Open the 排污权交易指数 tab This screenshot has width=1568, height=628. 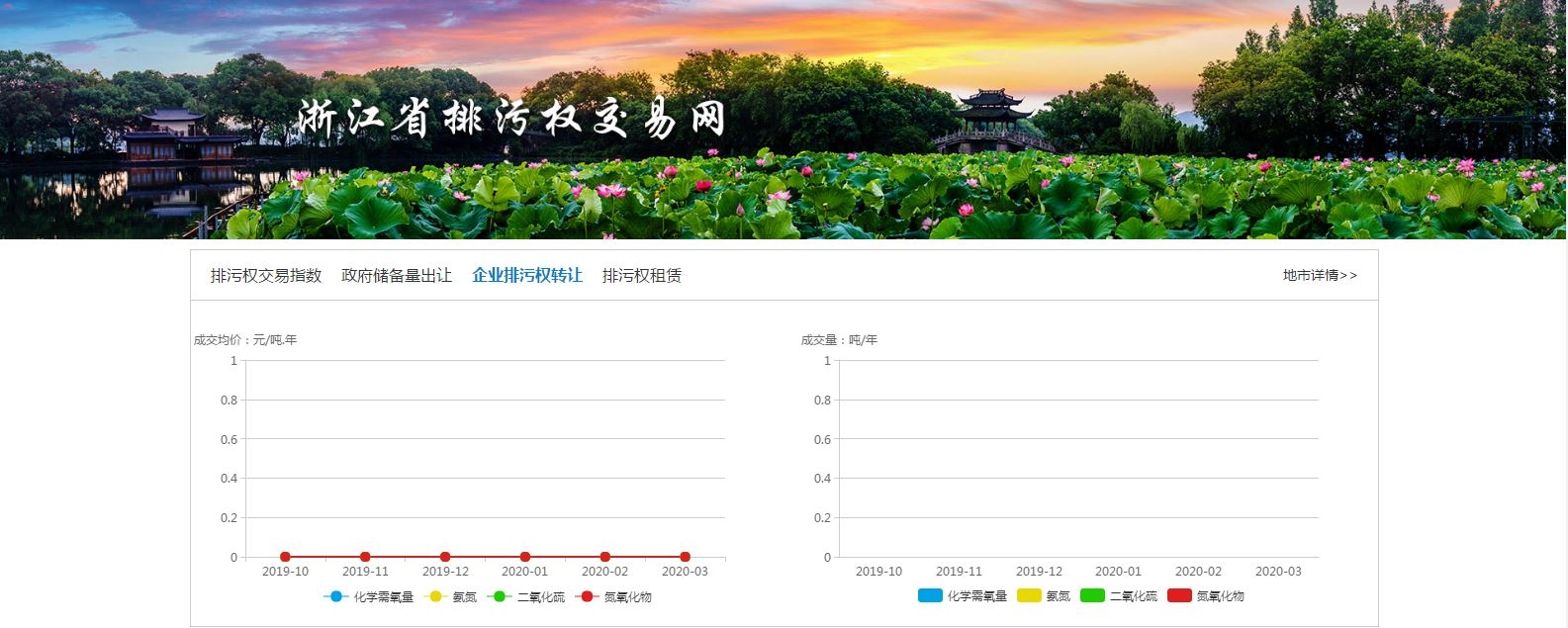coord(266,276)
